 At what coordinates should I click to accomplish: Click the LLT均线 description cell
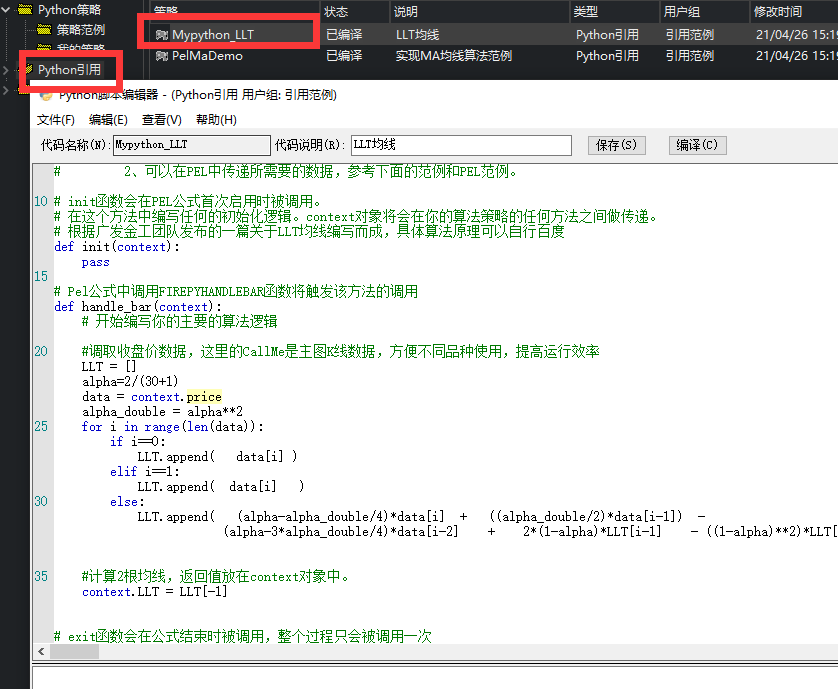pos(417,35)
